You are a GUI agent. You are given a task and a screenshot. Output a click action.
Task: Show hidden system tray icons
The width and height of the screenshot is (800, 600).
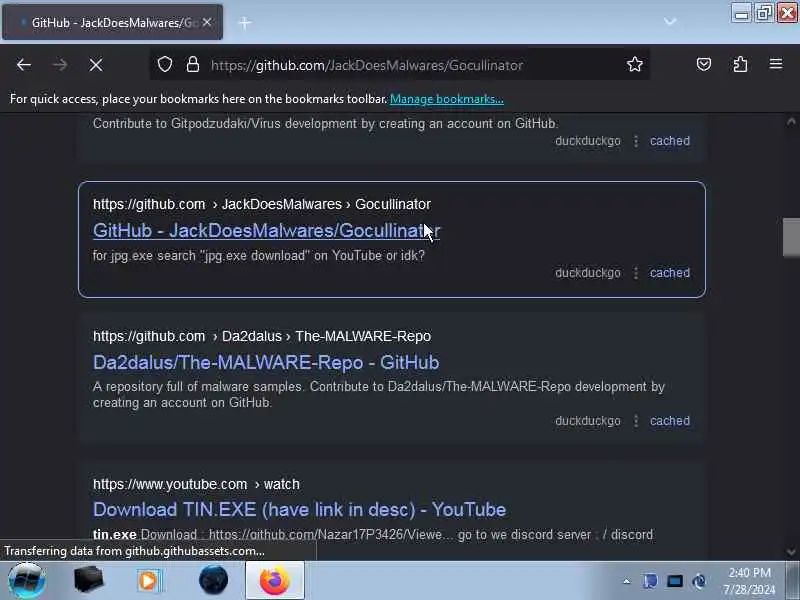coord(627,581)
